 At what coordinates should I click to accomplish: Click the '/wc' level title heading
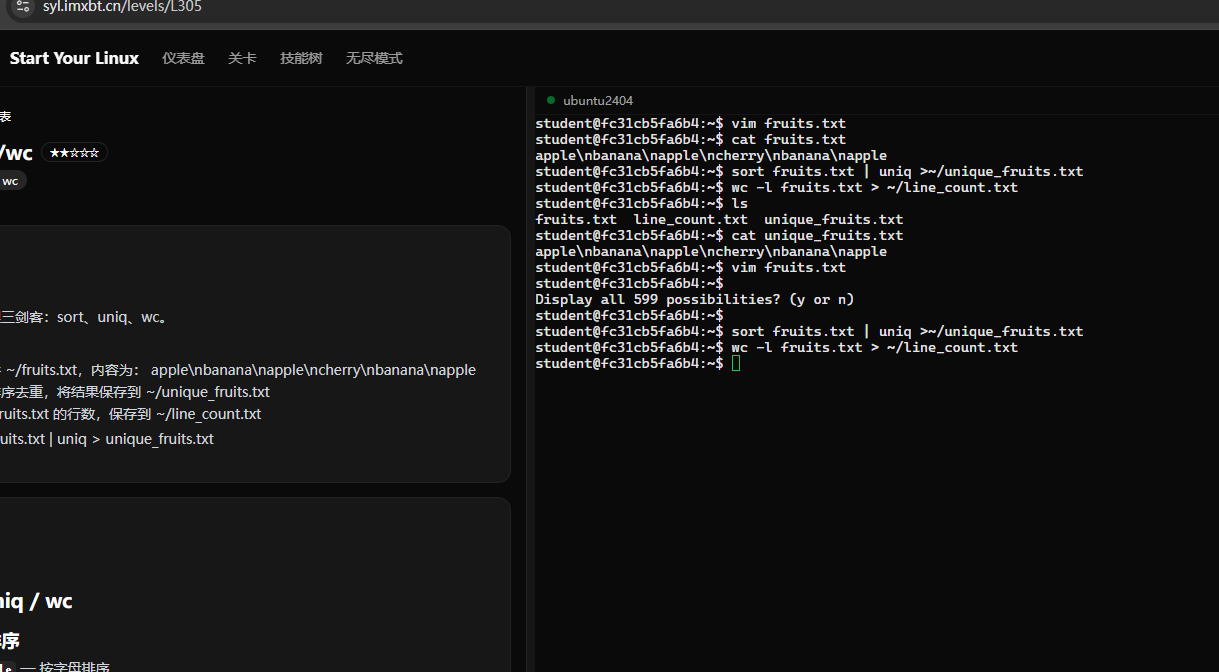point(16,153)
